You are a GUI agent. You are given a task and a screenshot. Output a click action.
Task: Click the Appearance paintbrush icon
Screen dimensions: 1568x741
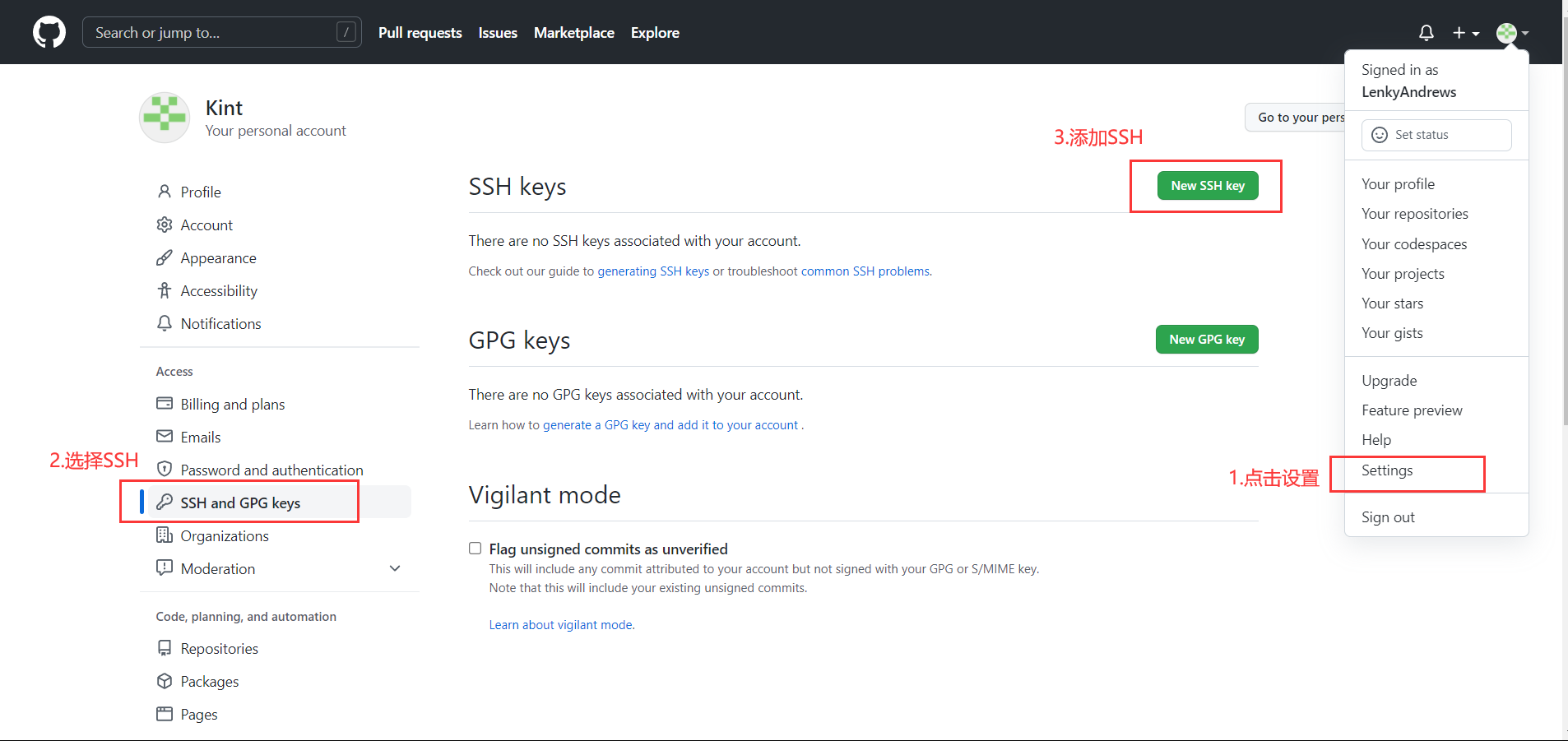tap(165, 257)
